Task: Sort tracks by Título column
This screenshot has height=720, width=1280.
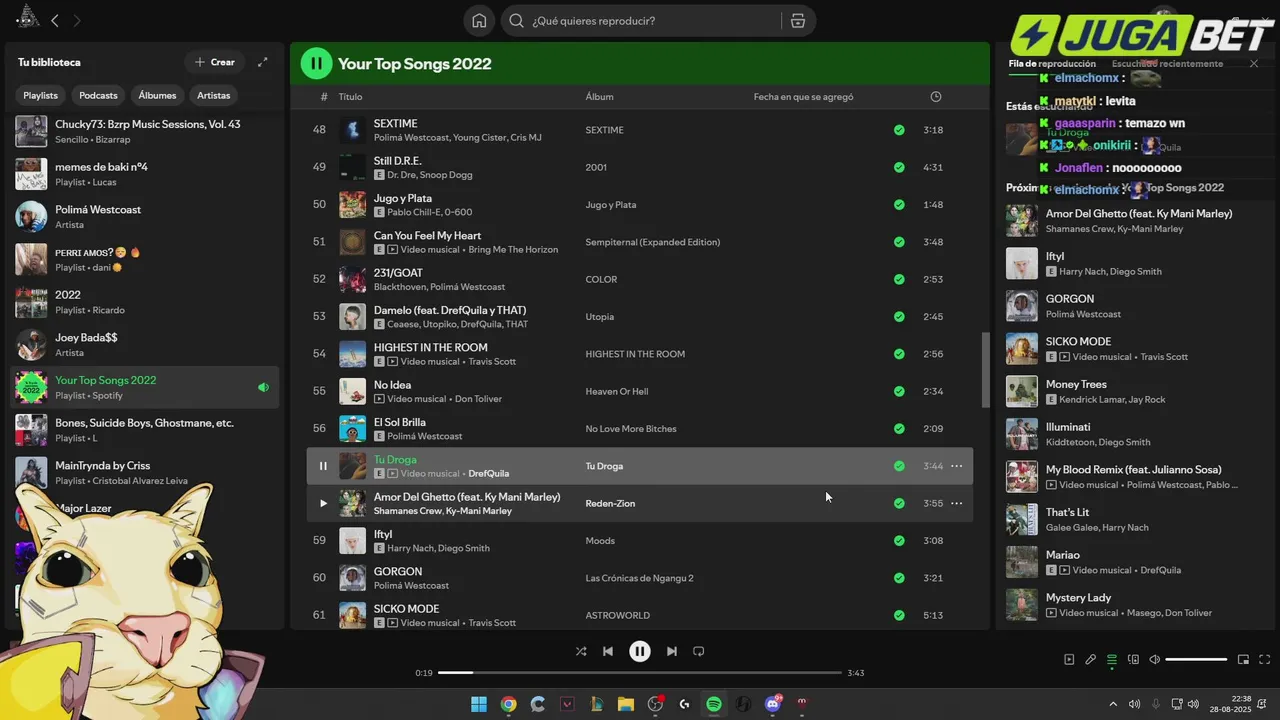Action: pyautogui.click(x=350, y=97)
